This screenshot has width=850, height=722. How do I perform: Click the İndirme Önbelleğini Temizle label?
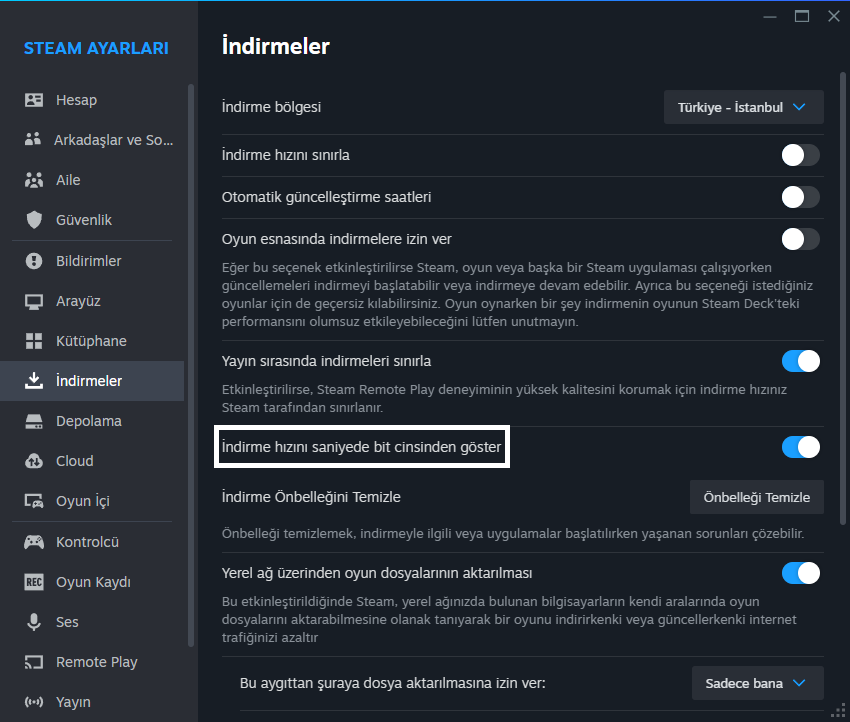pos(311,497)
